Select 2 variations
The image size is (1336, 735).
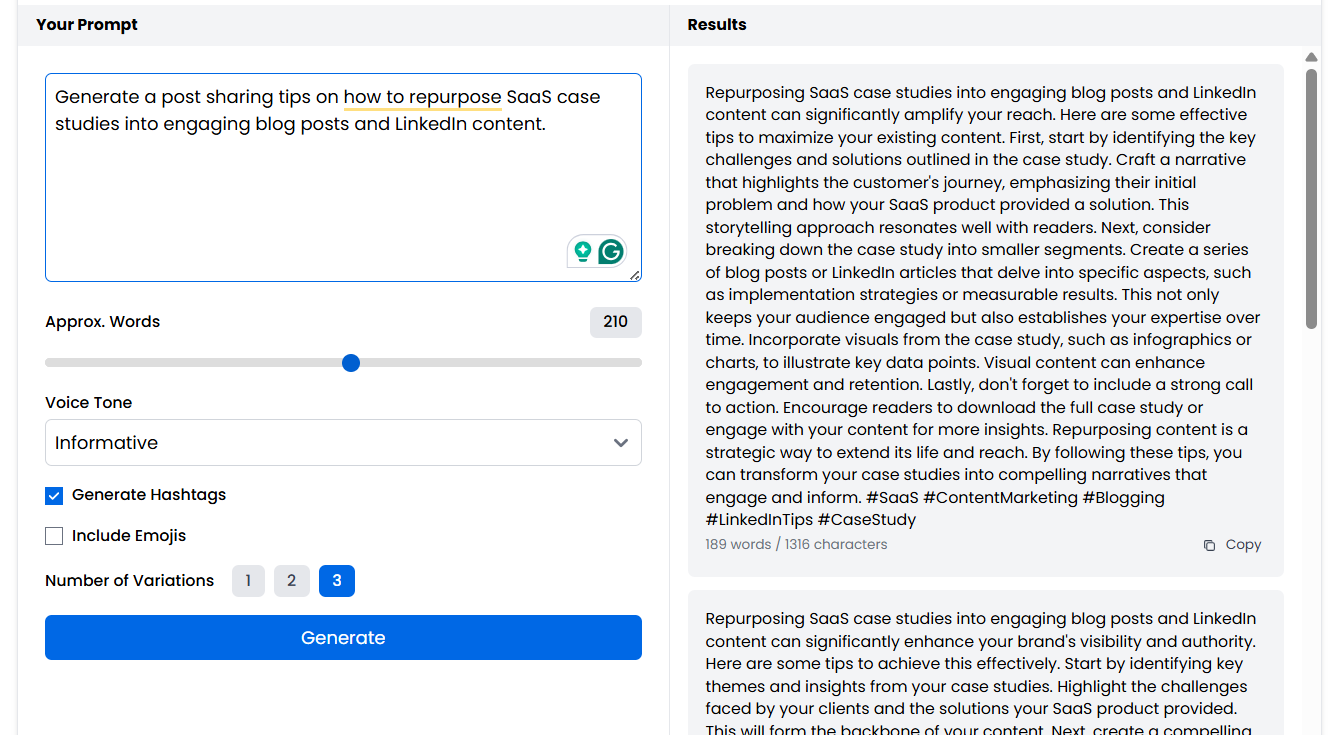[291, 581]
